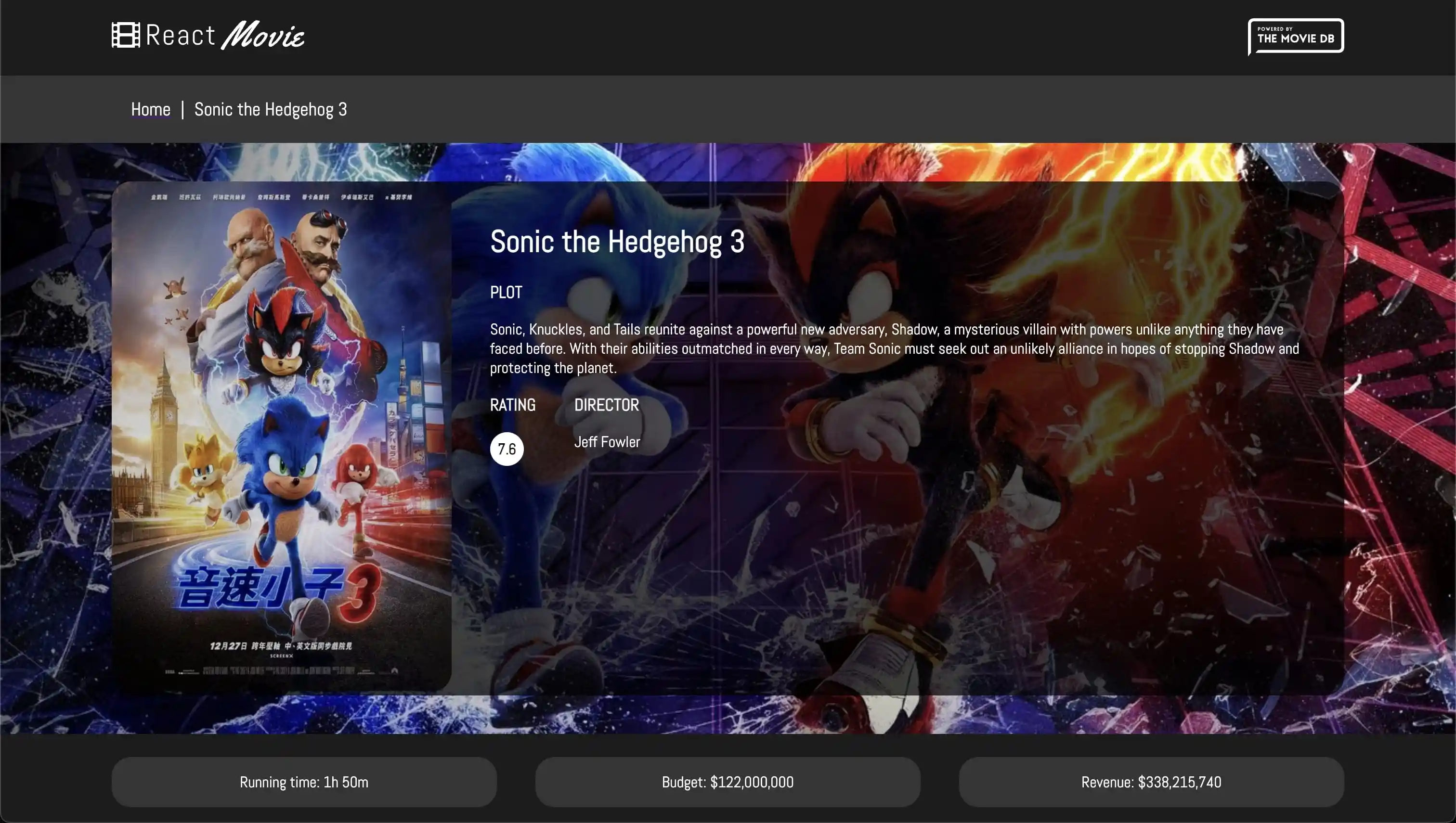Click the film strip icon in logo
1456x823 pixels.
(x=126, y=35)
